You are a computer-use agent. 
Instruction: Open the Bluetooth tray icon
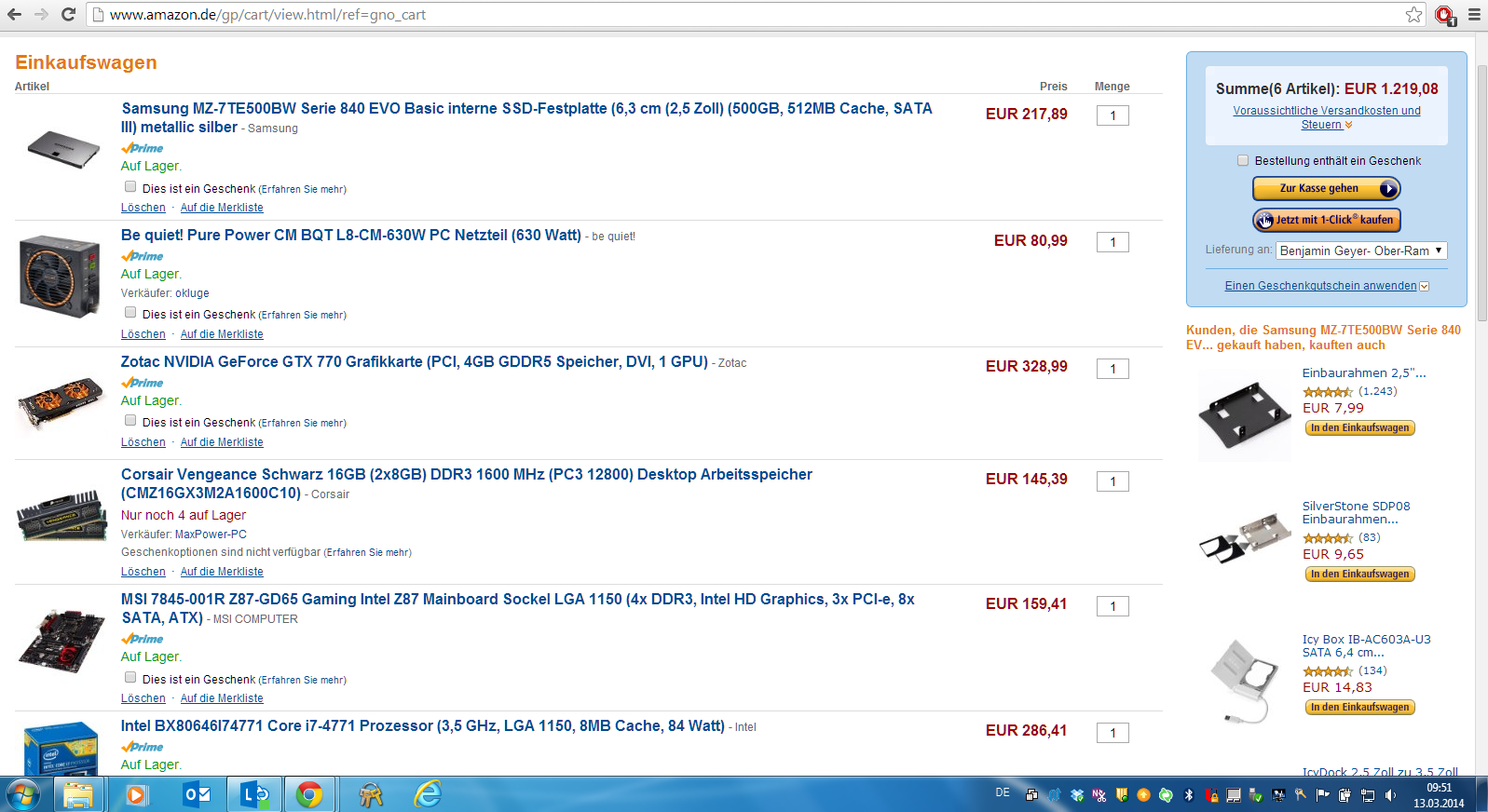tap(1188, 795)
